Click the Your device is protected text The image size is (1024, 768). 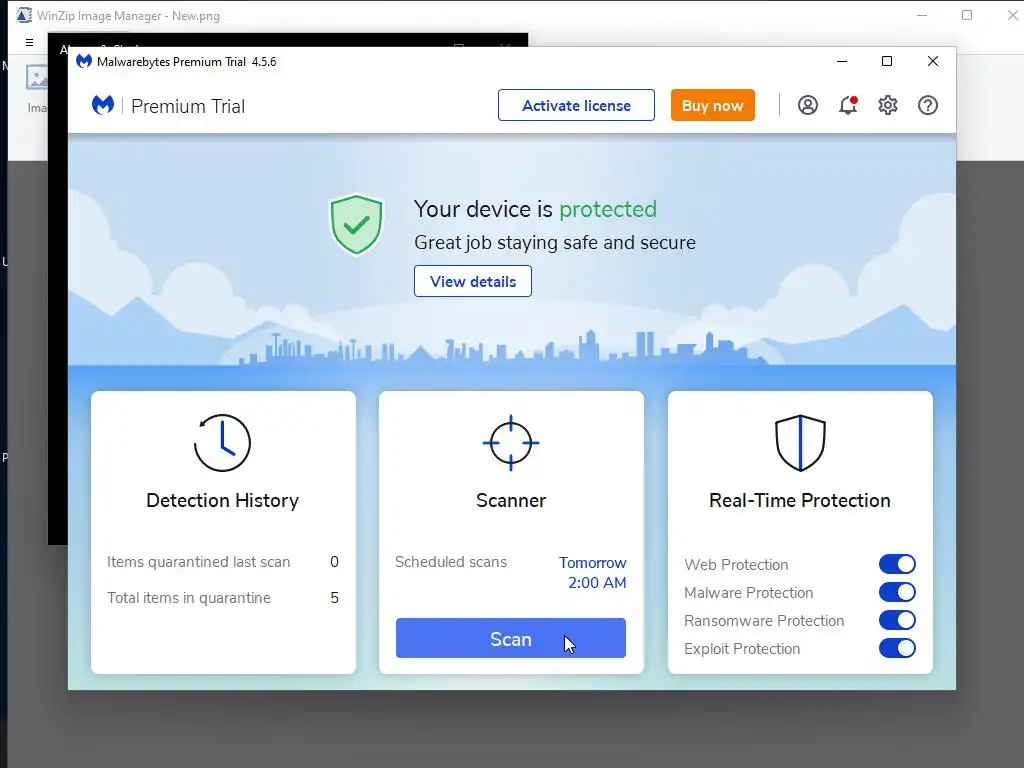pyautogui.click(x=536, y=209)
